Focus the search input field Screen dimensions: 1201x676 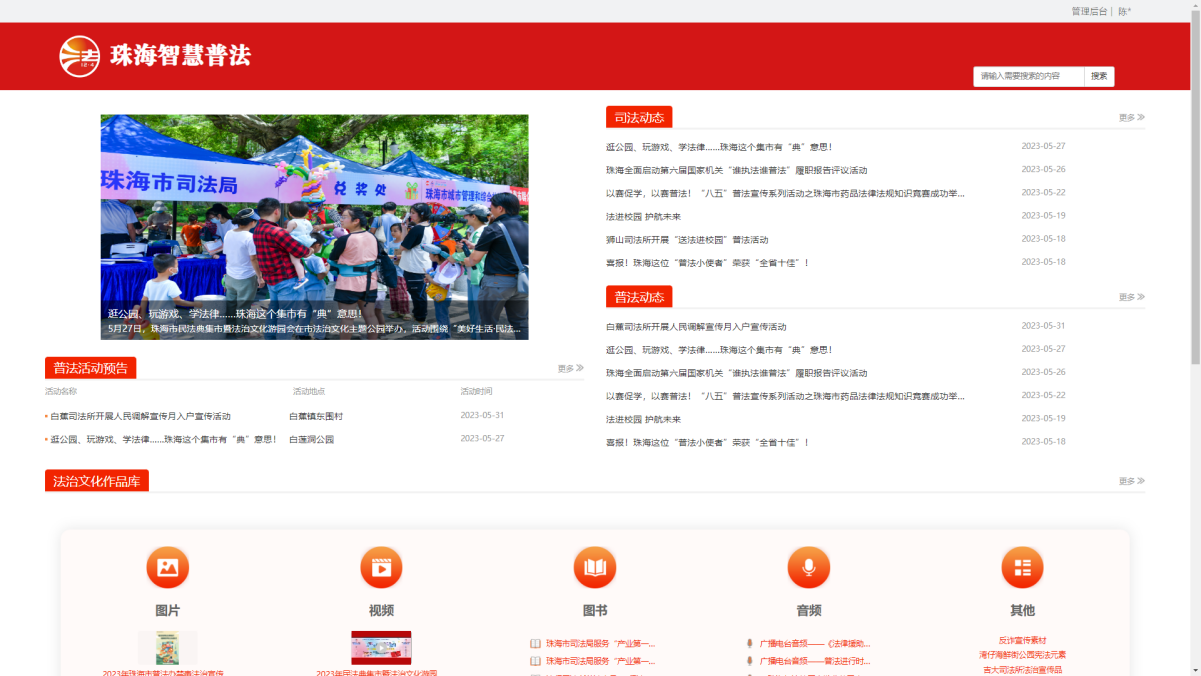(x=1028, y=76)
